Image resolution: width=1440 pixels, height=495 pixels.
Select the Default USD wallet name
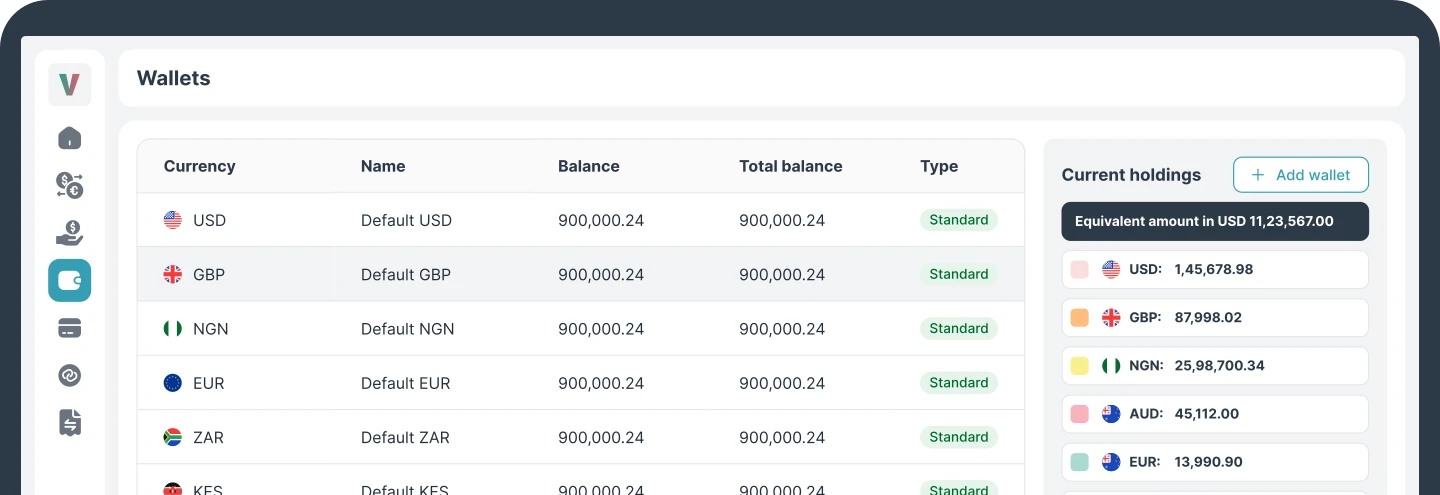[x=406, y=220]
